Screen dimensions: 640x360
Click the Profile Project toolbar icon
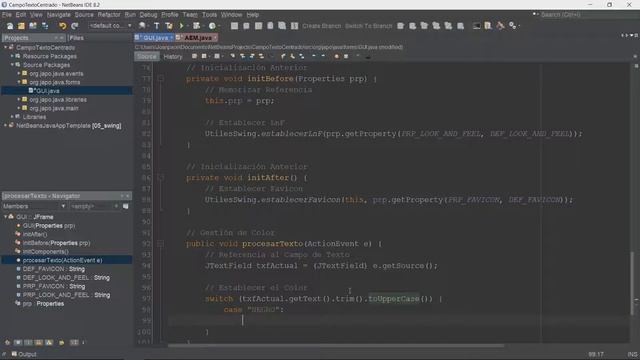coord(212,26)
